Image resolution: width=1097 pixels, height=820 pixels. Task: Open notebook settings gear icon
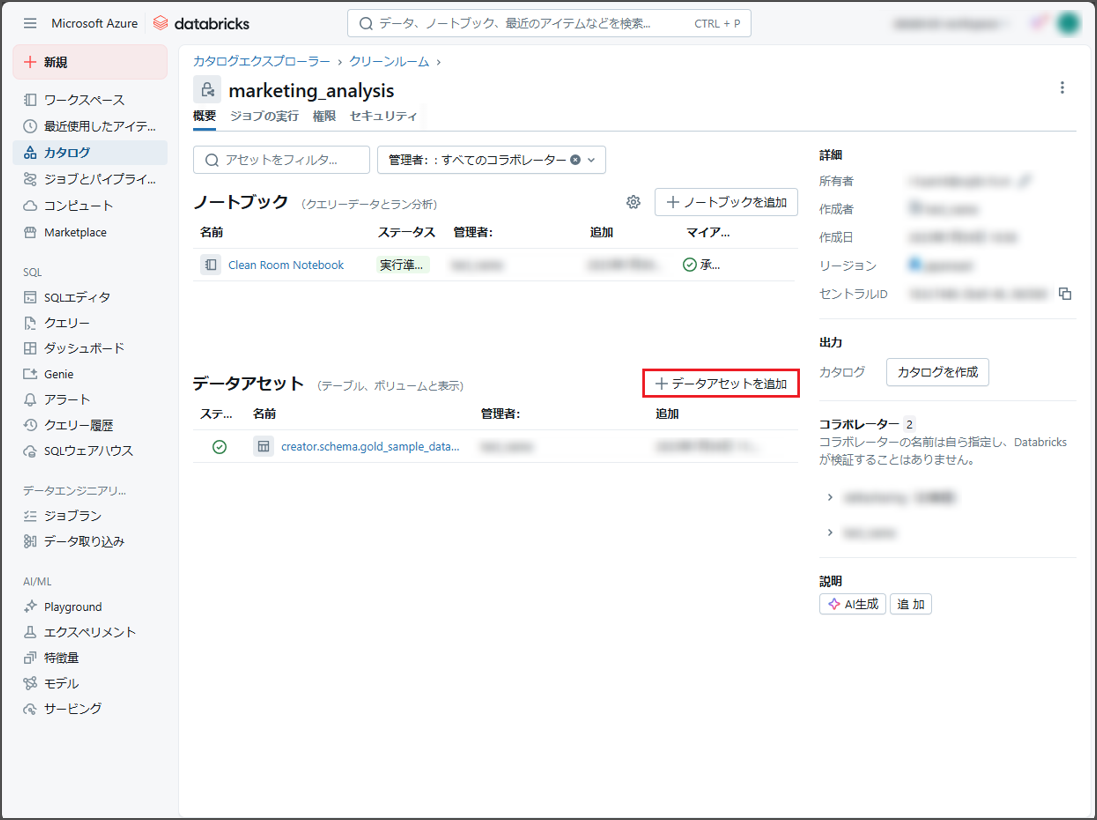point(633,202)
